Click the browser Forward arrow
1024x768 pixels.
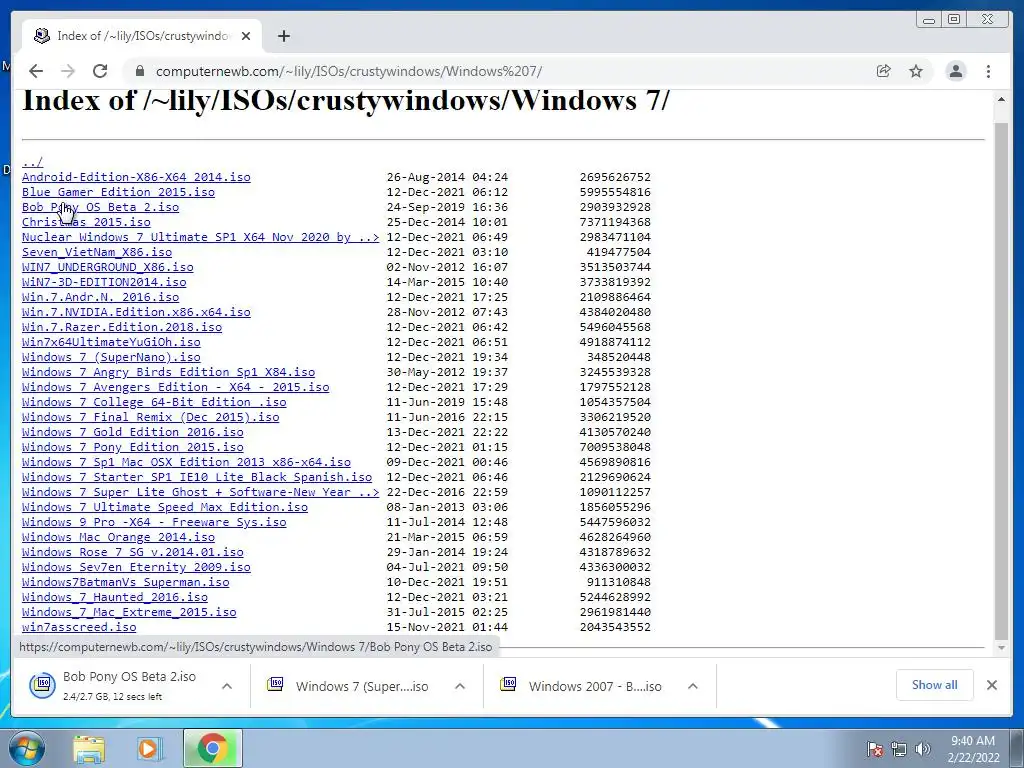[68, 71]
